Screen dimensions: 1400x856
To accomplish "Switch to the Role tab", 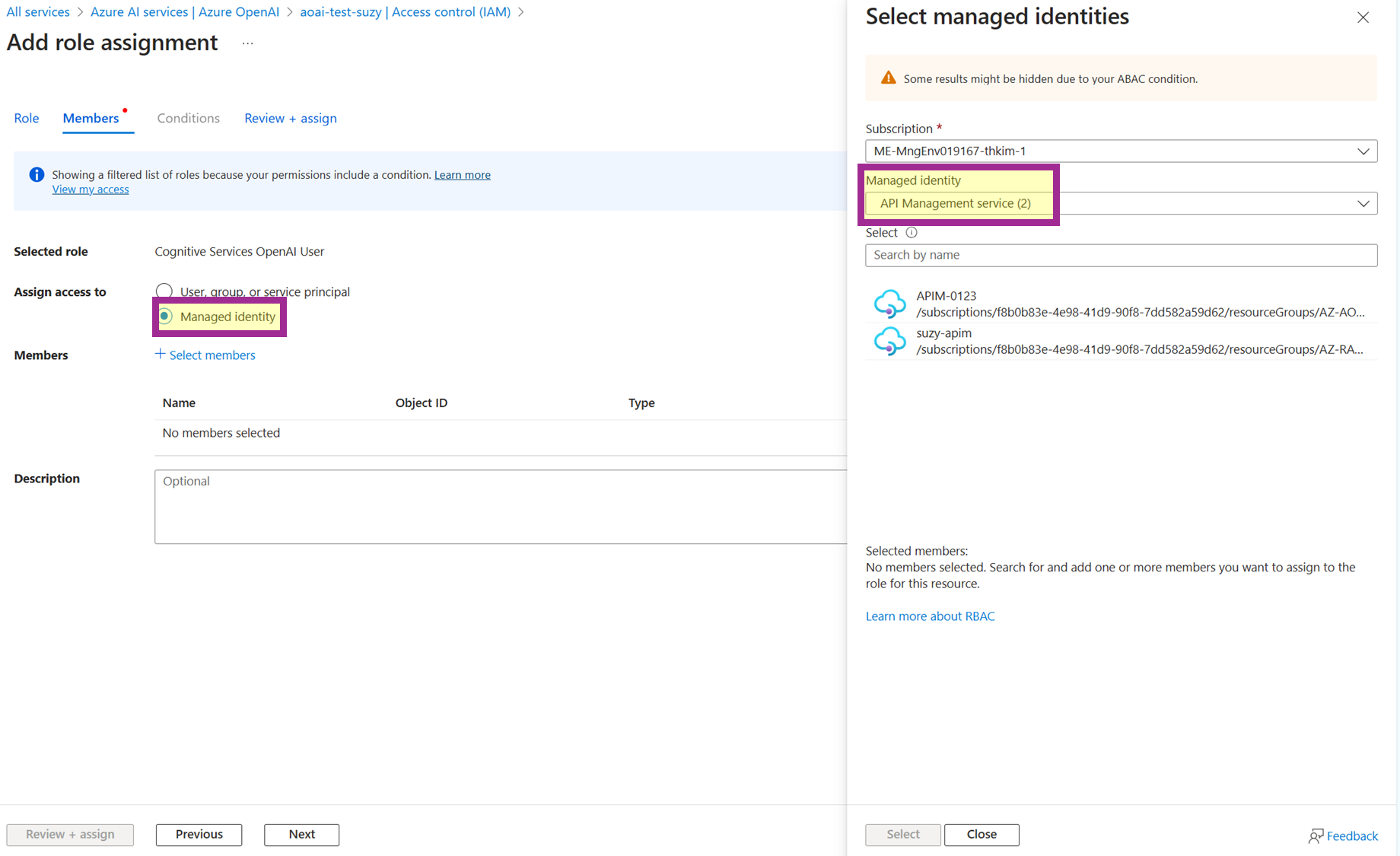I will [27, 118].
